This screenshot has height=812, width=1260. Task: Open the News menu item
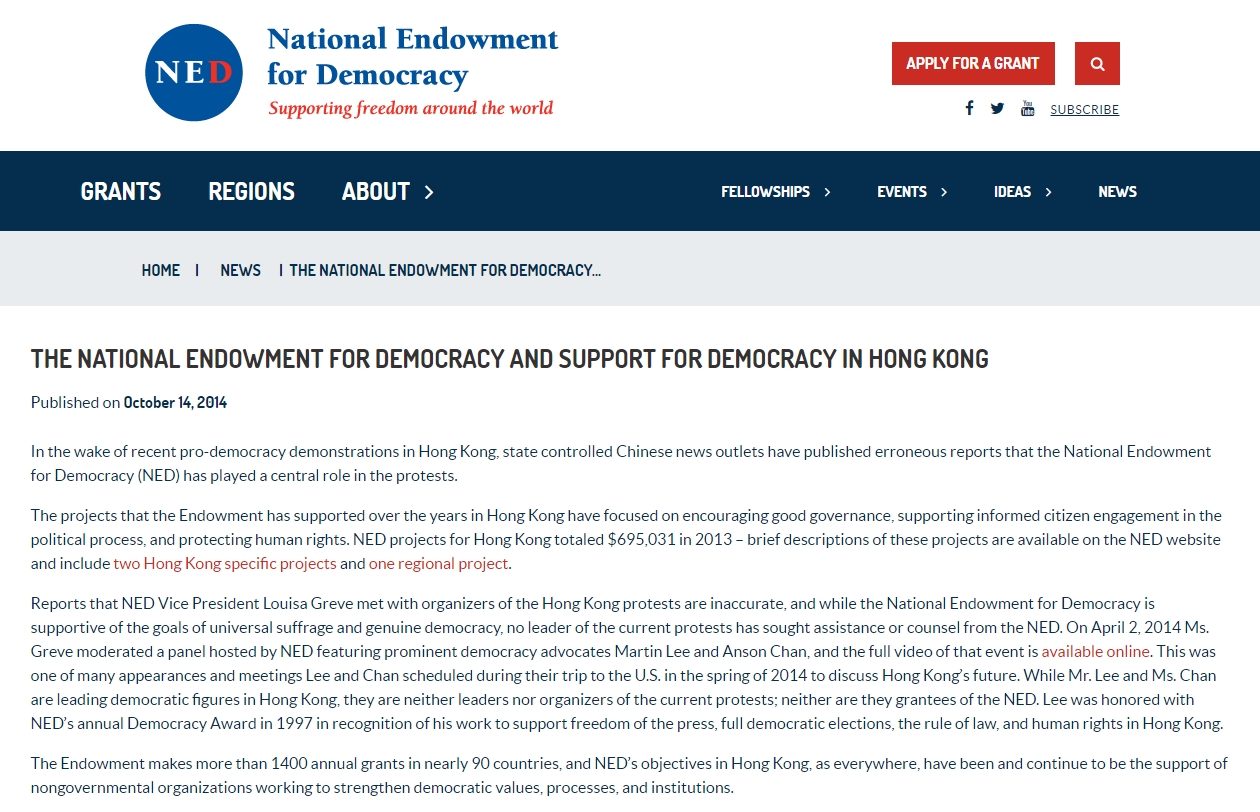pos(1117,192)
